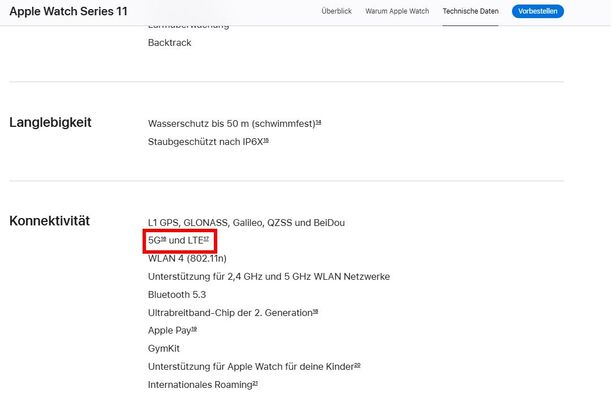
Task: Click Staubgeschützt nach IP6X text
Action: [205, 142]
